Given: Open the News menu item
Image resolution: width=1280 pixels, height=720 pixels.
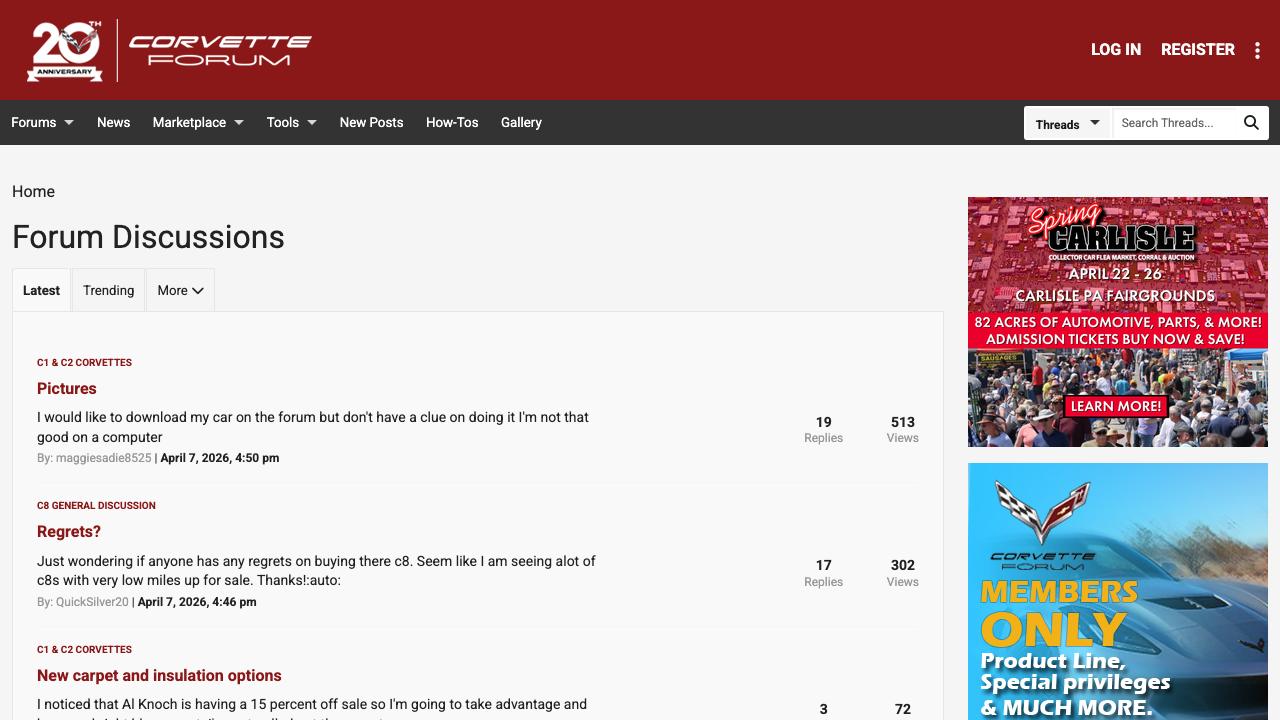Looking at the screenshot, I should (113, 122).
